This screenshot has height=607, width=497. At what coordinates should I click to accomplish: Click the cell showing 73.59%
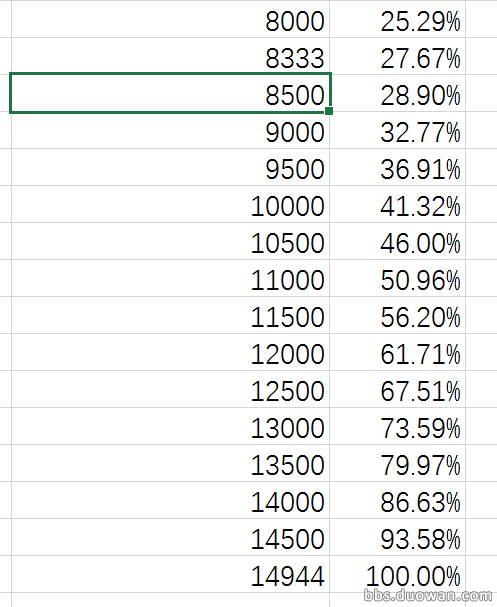[x=398, y=426]
